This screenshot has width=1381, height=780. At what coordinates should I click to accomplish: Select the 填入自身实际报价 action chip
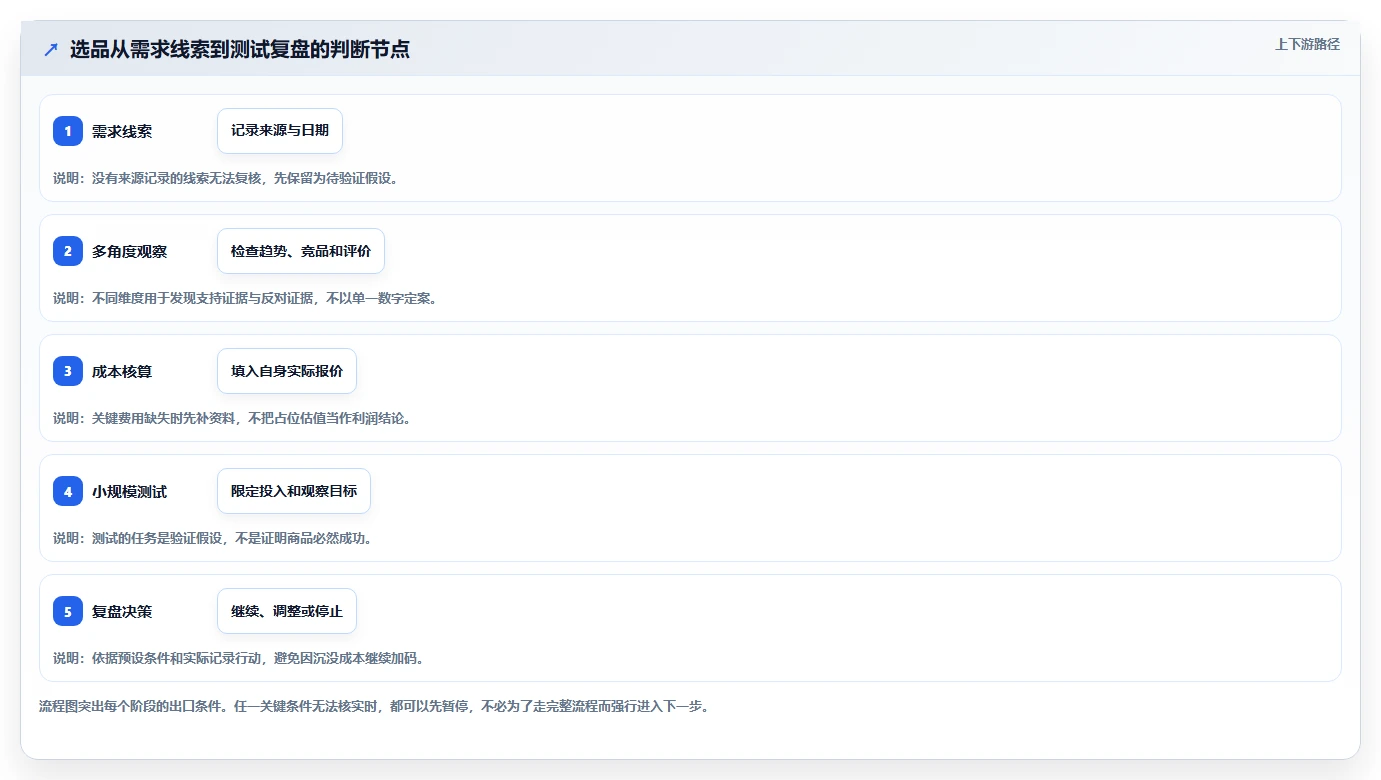[287, 371]
